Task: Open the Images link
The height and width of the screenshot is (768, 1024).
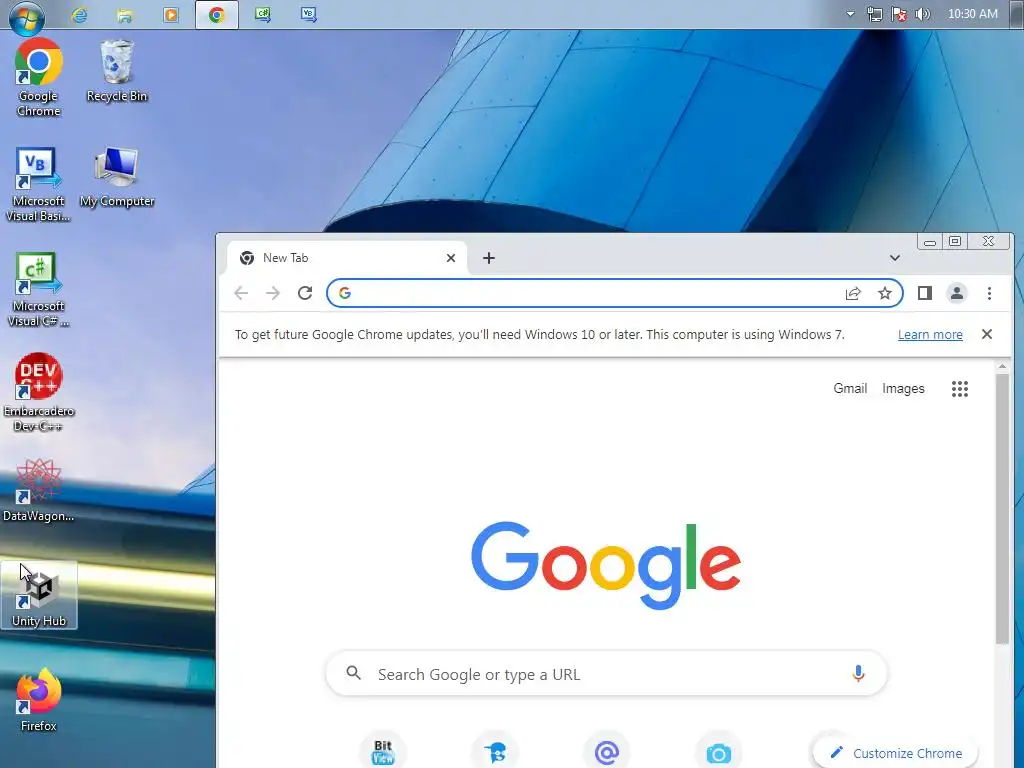Action: click(x=903, y=389)
